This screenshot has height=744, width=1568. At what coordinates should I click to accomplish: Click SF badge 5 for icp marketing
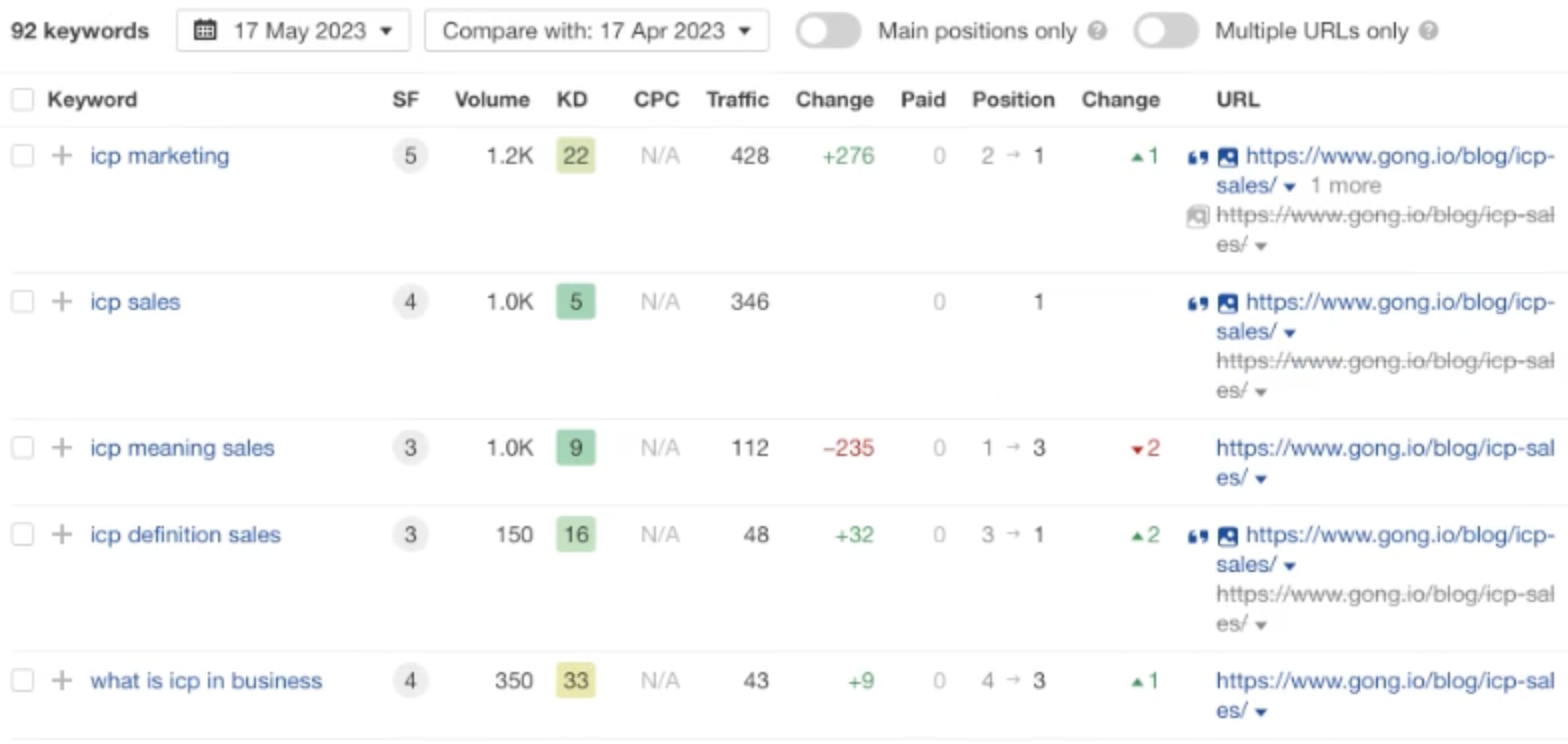pyautogui.click(x=410, y=156)
